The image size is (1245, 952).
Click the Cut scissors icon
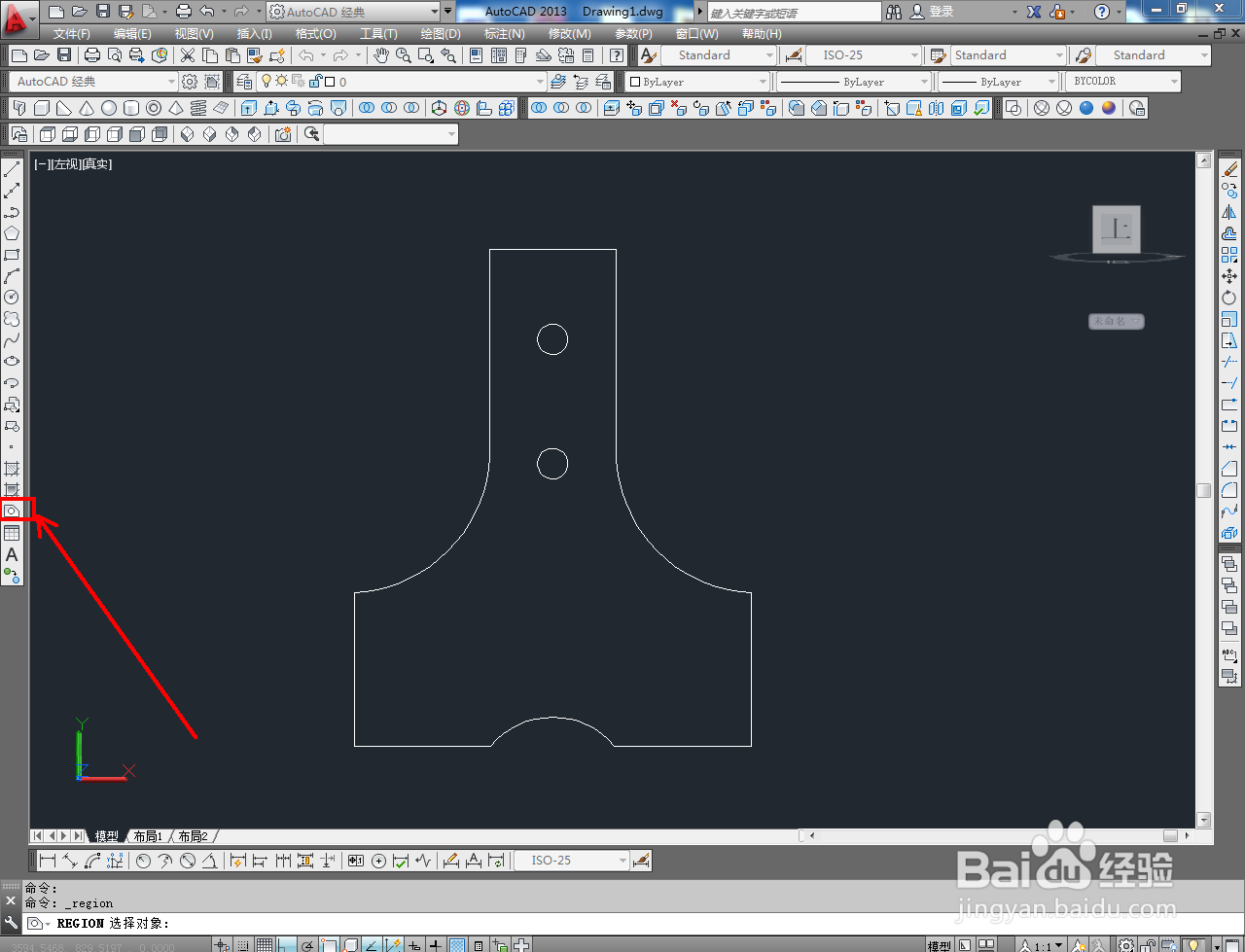coord(188,55)
